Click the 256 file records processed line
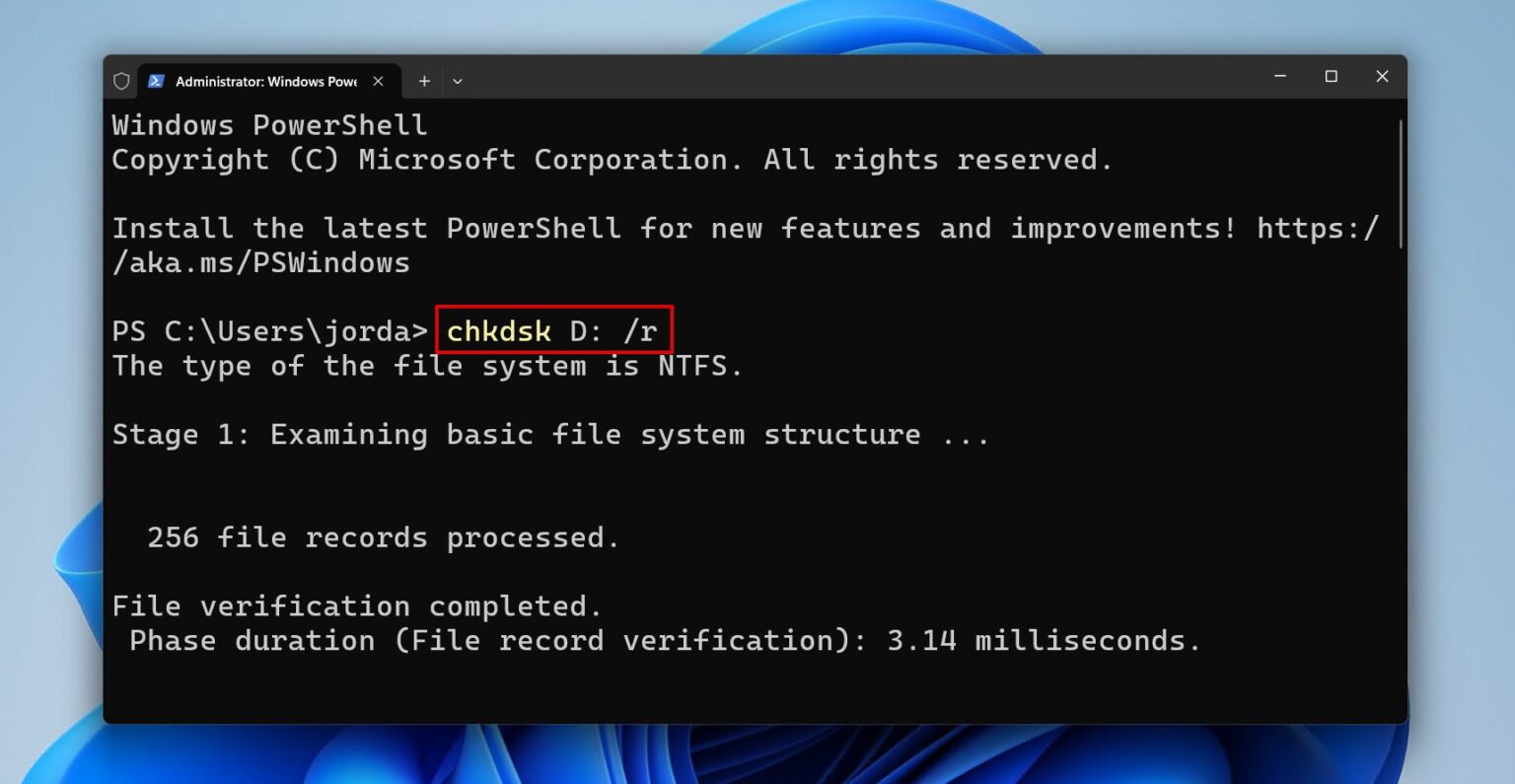 383,537
